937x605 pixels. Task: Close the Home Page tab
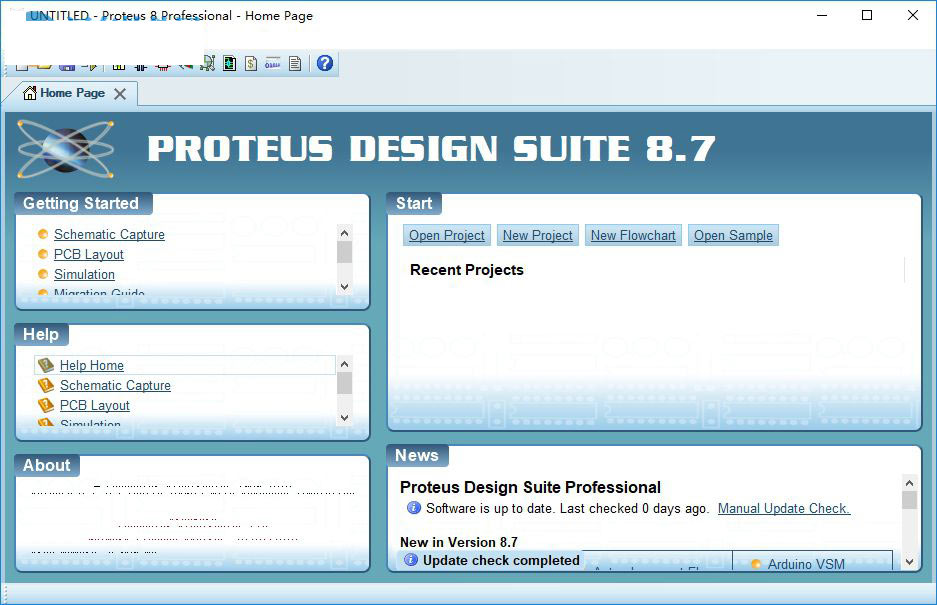[120, 94]
